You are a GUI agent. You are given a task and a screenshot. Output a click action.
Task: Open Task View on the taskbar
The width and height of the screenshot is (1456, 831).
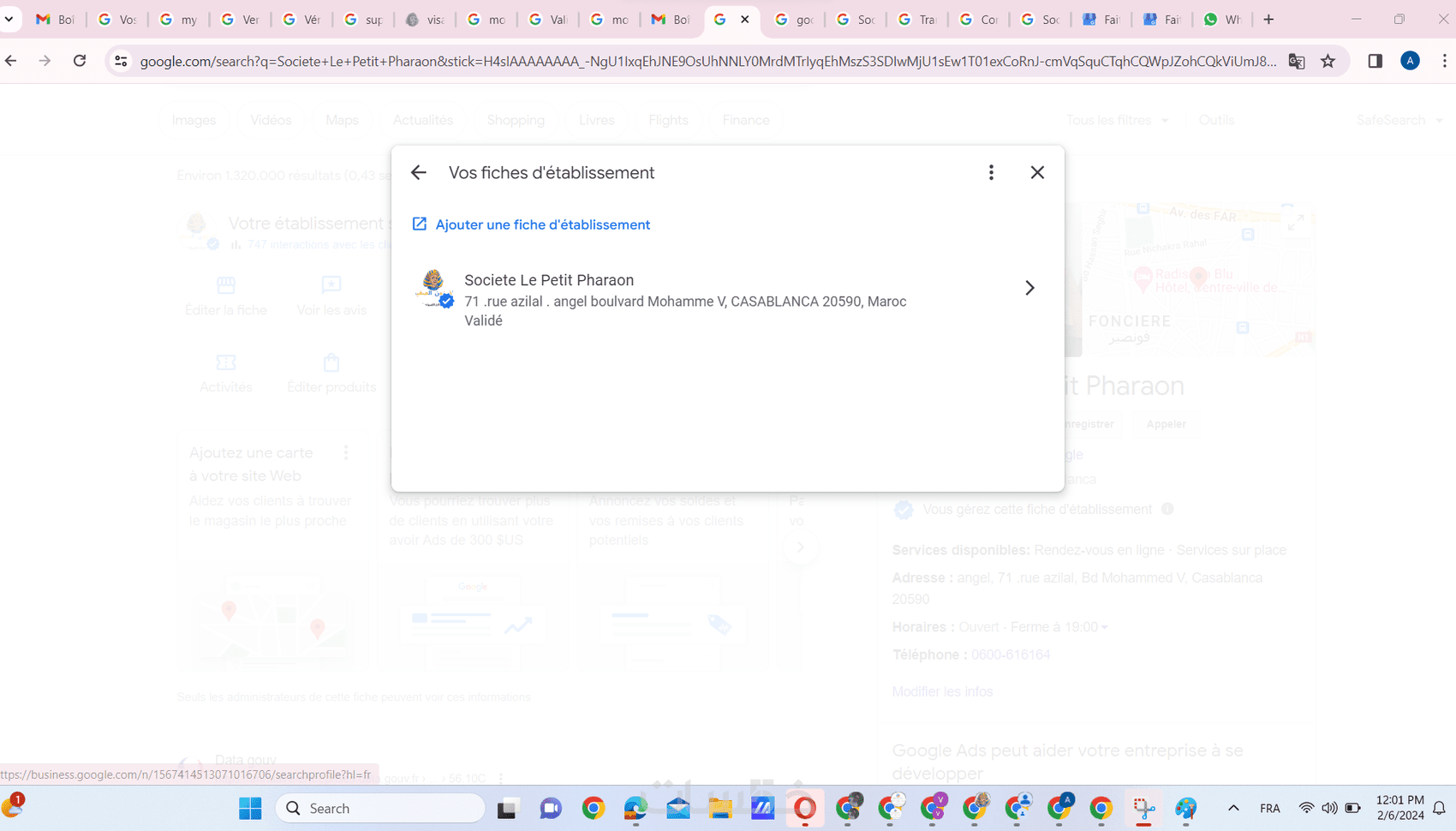[x=508, y=808]
